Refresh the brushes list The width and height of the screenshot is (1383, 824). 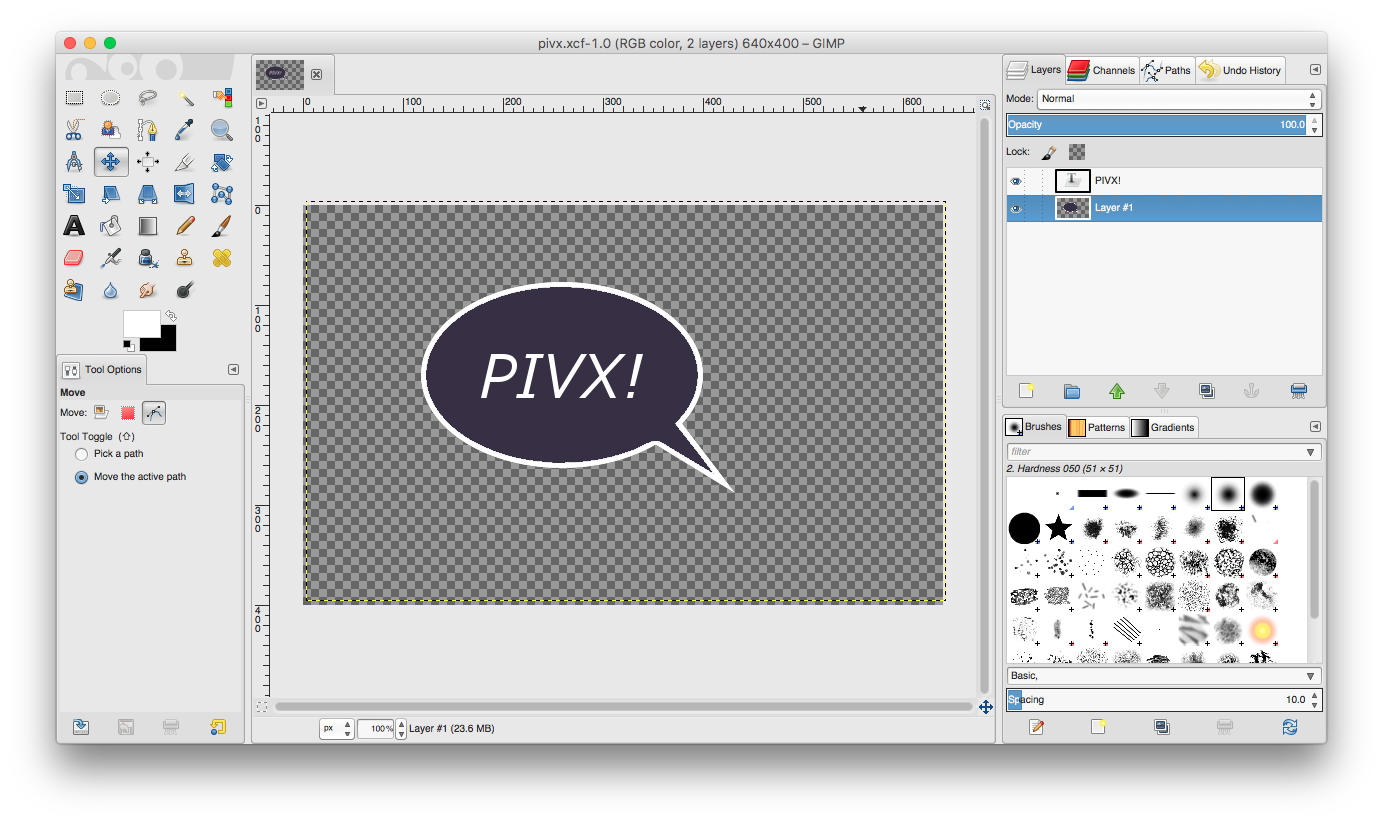pos(1289,727)
